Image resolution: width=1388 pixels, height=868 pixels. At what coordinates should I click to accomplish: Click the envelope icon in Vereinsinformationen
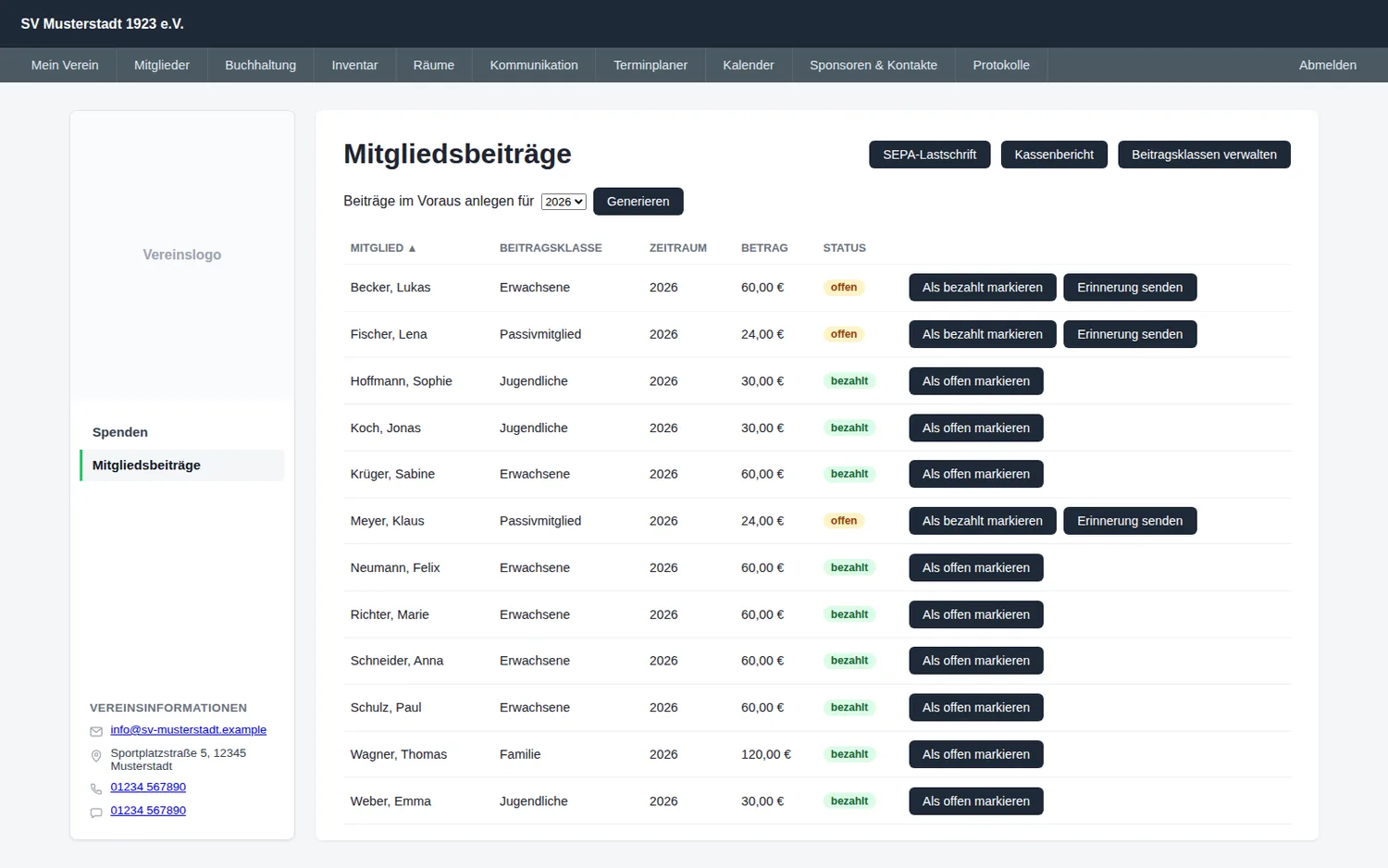point(96,731)
